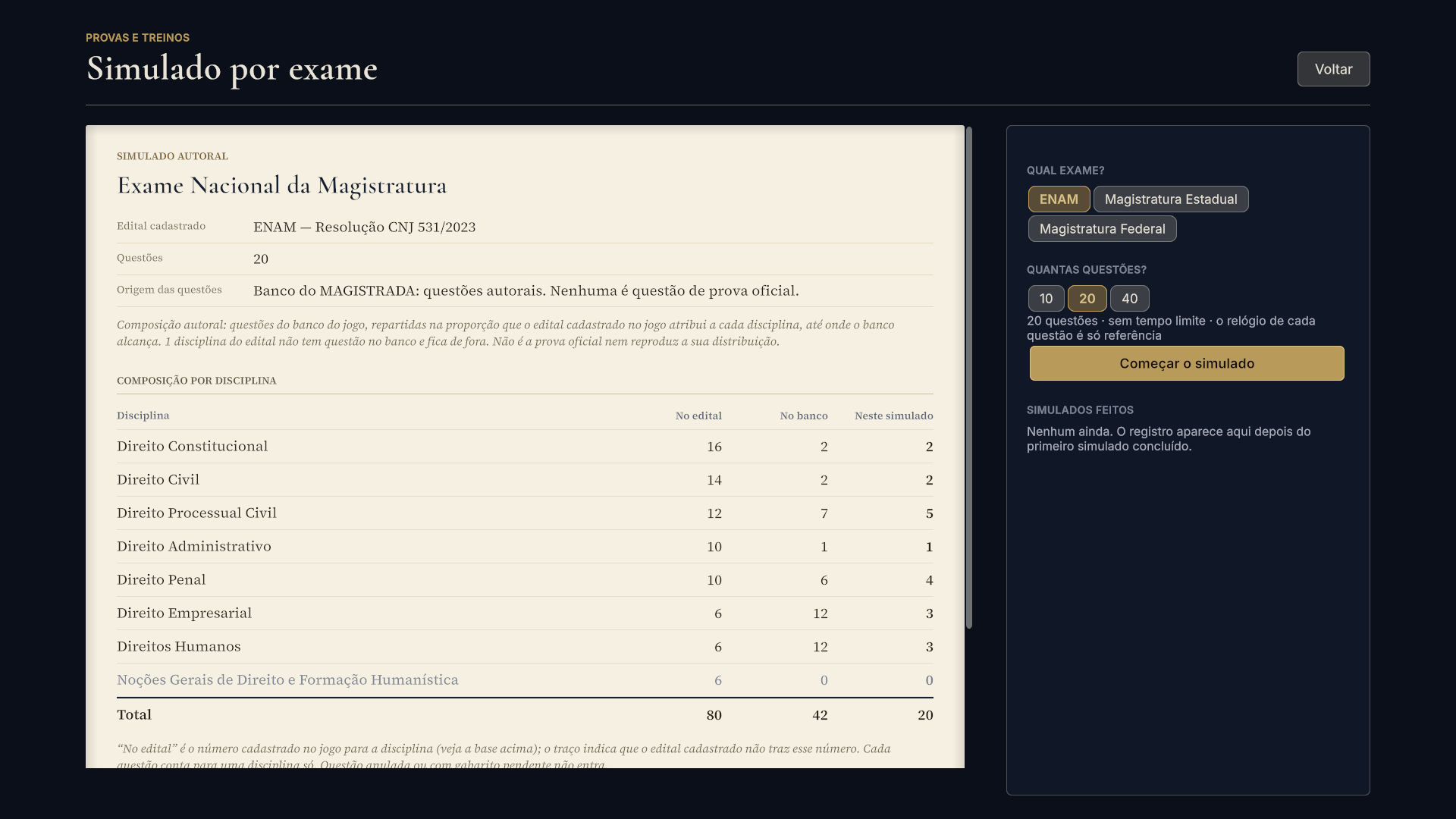
Task: Set the question count to 20
Action: pos(1087,299)
